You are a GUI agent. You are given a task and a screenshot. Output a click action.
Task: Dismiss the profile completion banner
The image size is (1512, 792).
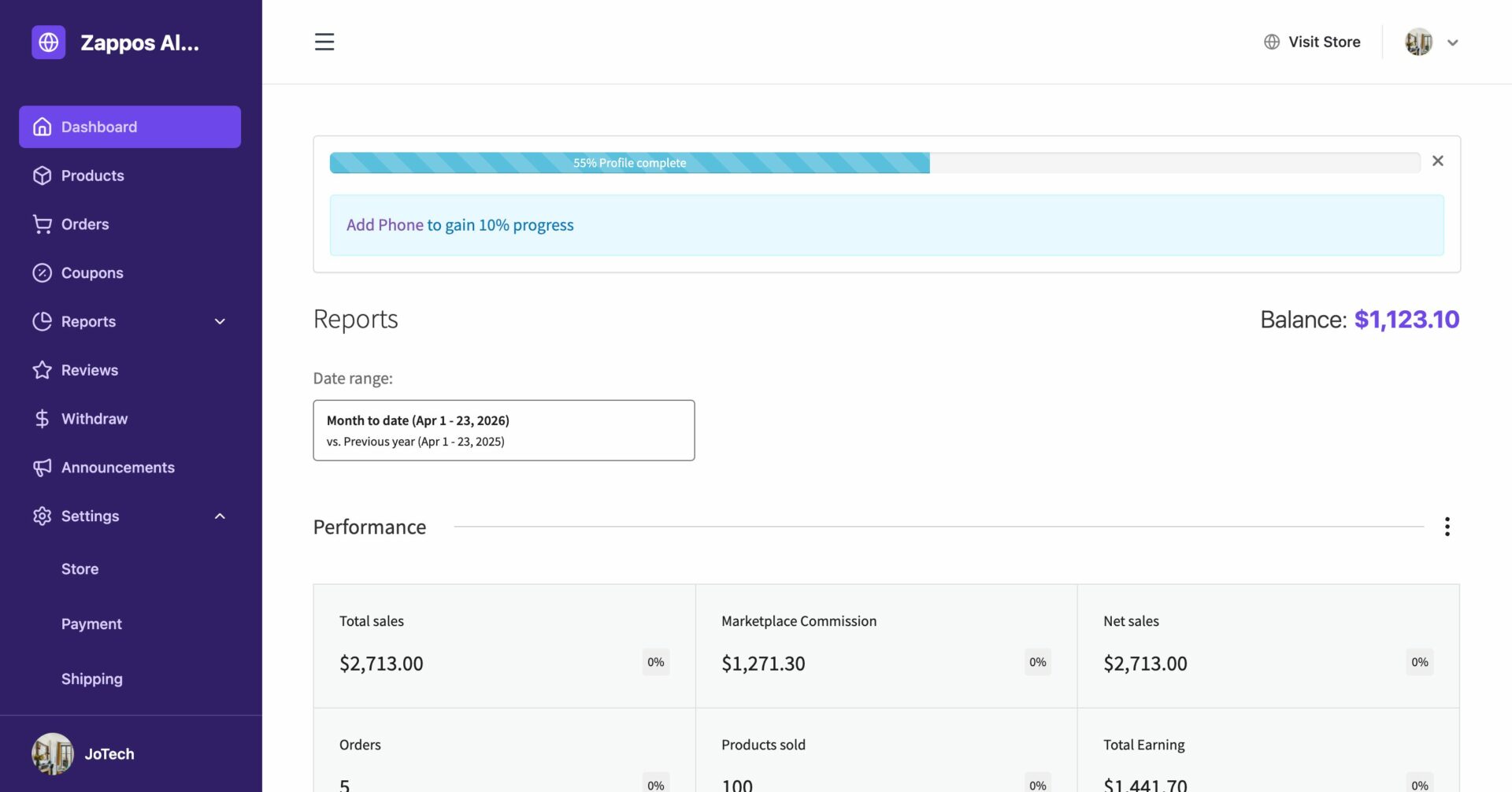tap(1438, 161)
